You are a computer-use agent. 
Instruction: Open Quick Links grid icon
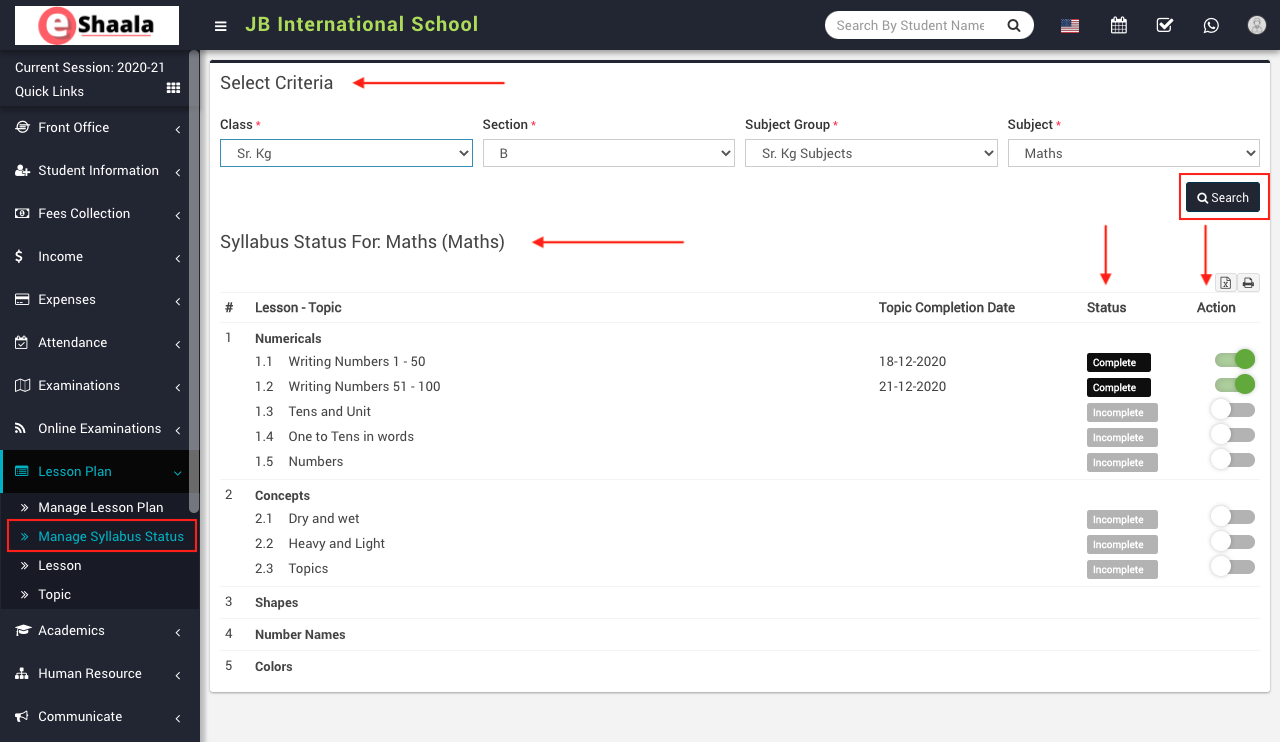point(173,89)
